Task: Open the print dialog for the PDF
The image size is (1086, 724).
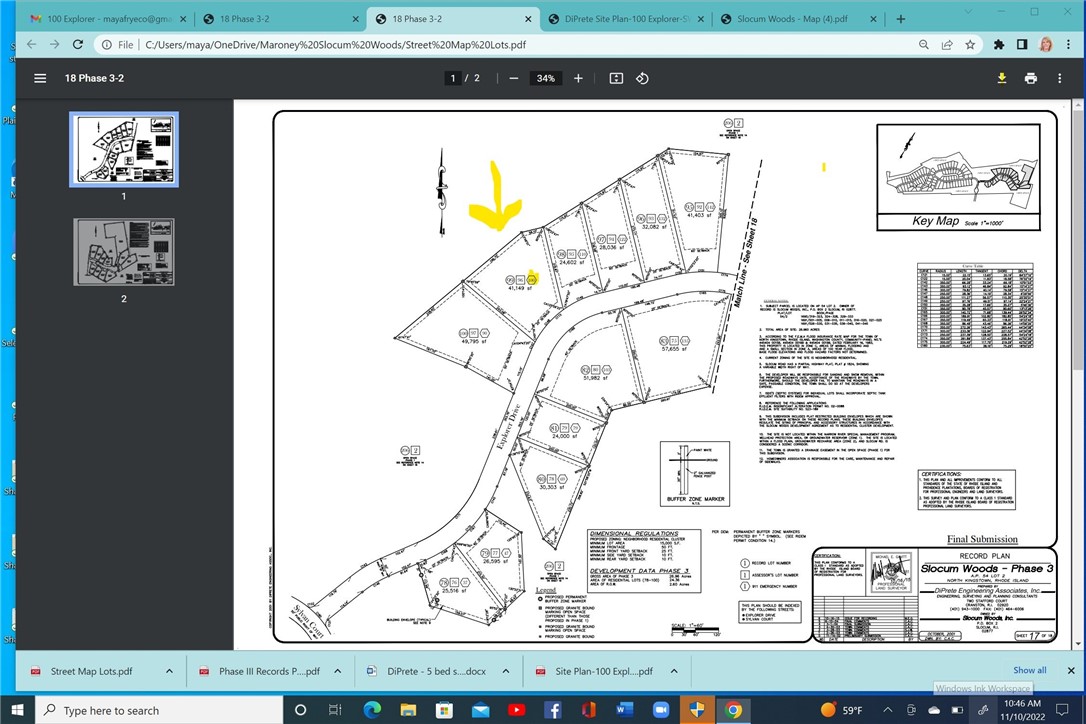Action: point(1030,78)
